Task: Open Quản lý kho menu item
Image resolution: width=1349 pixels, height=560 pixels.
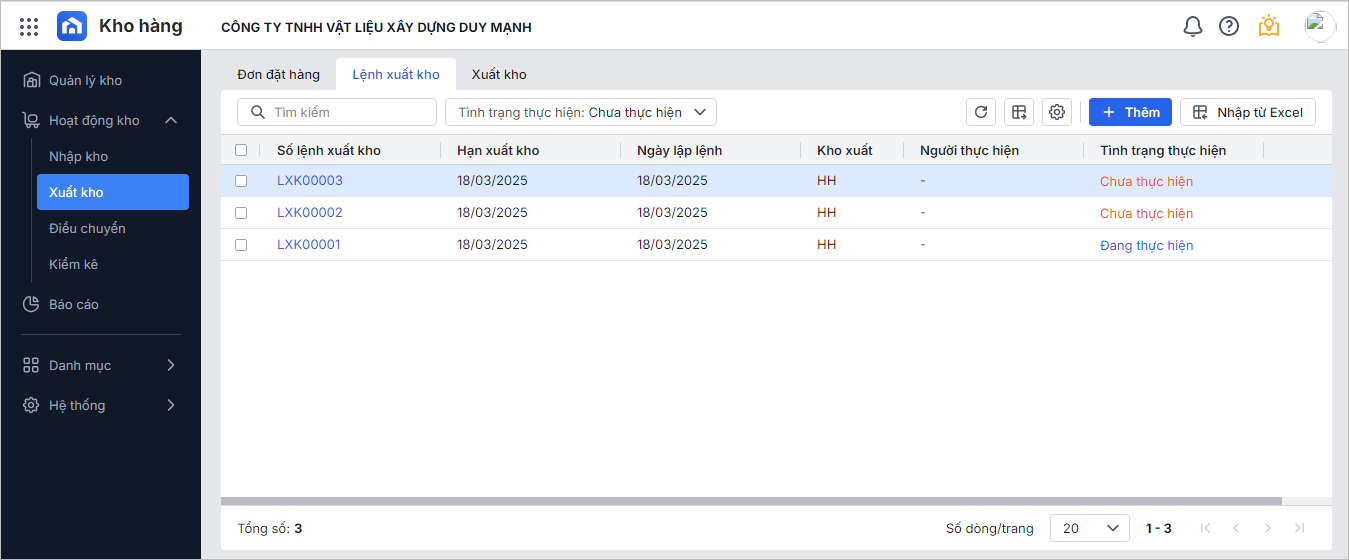Action: (x=100, y=80)
